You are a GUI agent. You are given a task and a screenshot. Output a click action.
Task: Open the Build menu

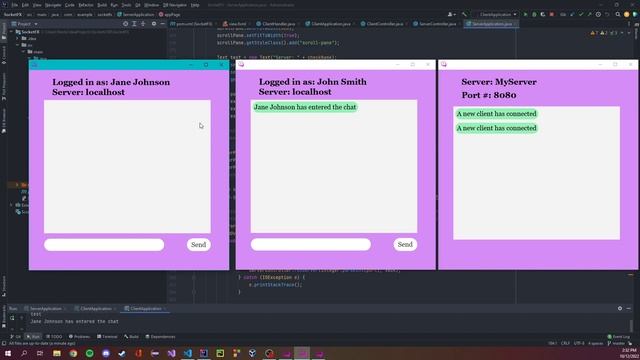(102, 5)
